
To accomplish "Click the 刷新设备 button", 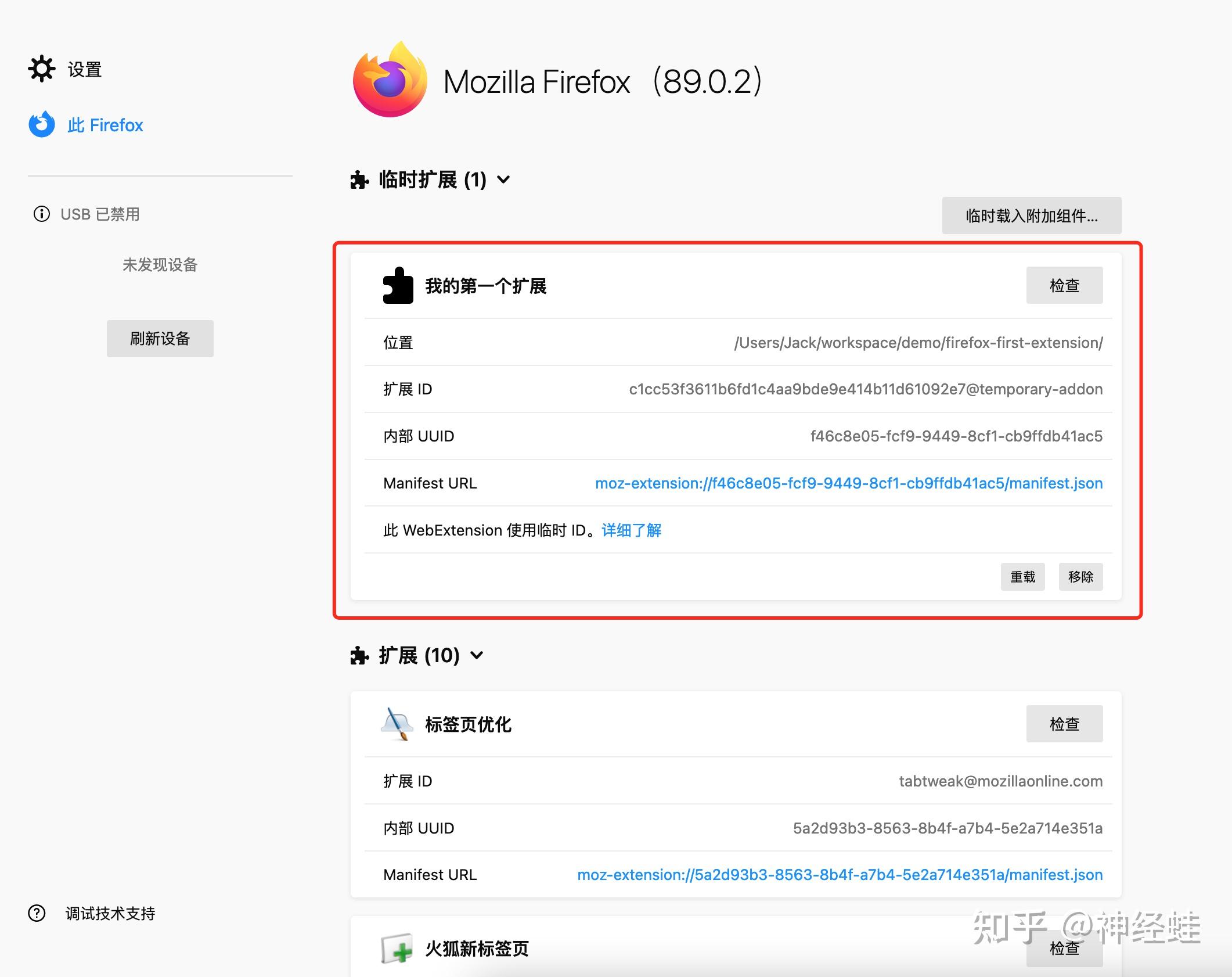I will click(160, 339).
